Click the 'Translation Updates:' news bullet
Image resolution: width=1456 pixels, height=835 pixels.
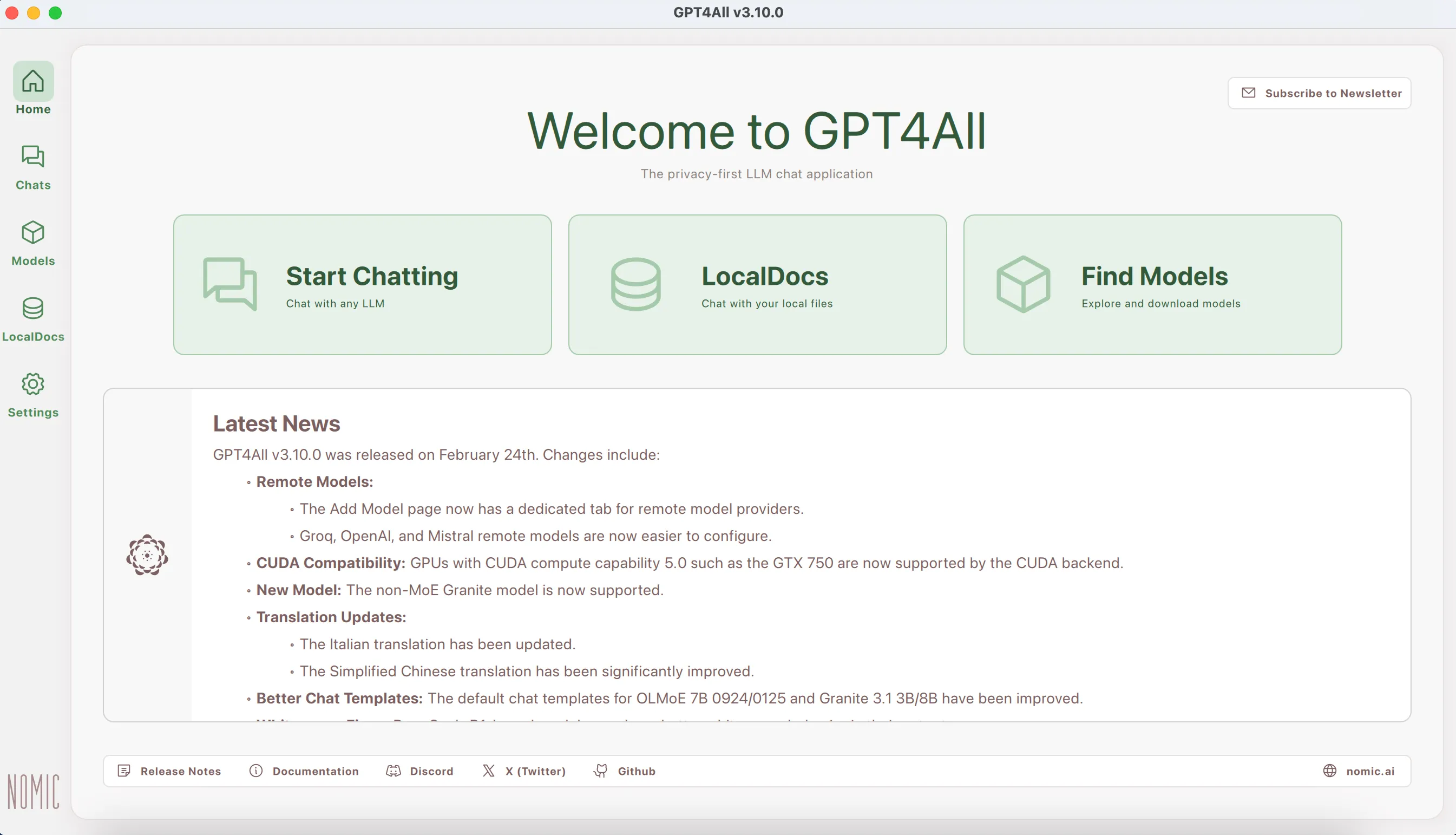pos(331,617)
